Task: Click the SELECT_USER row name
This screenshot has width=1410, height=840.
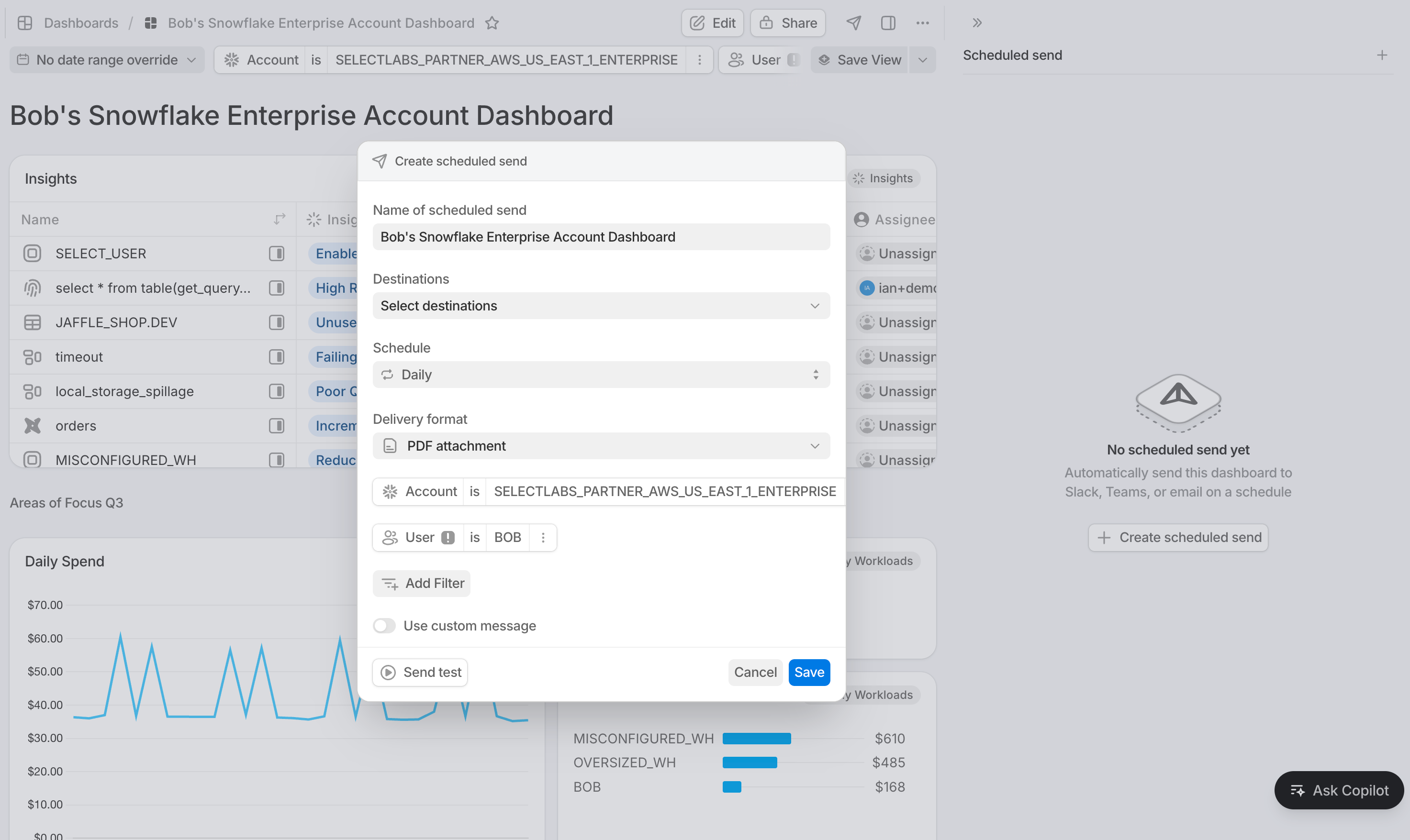Action: click(101, 254)
